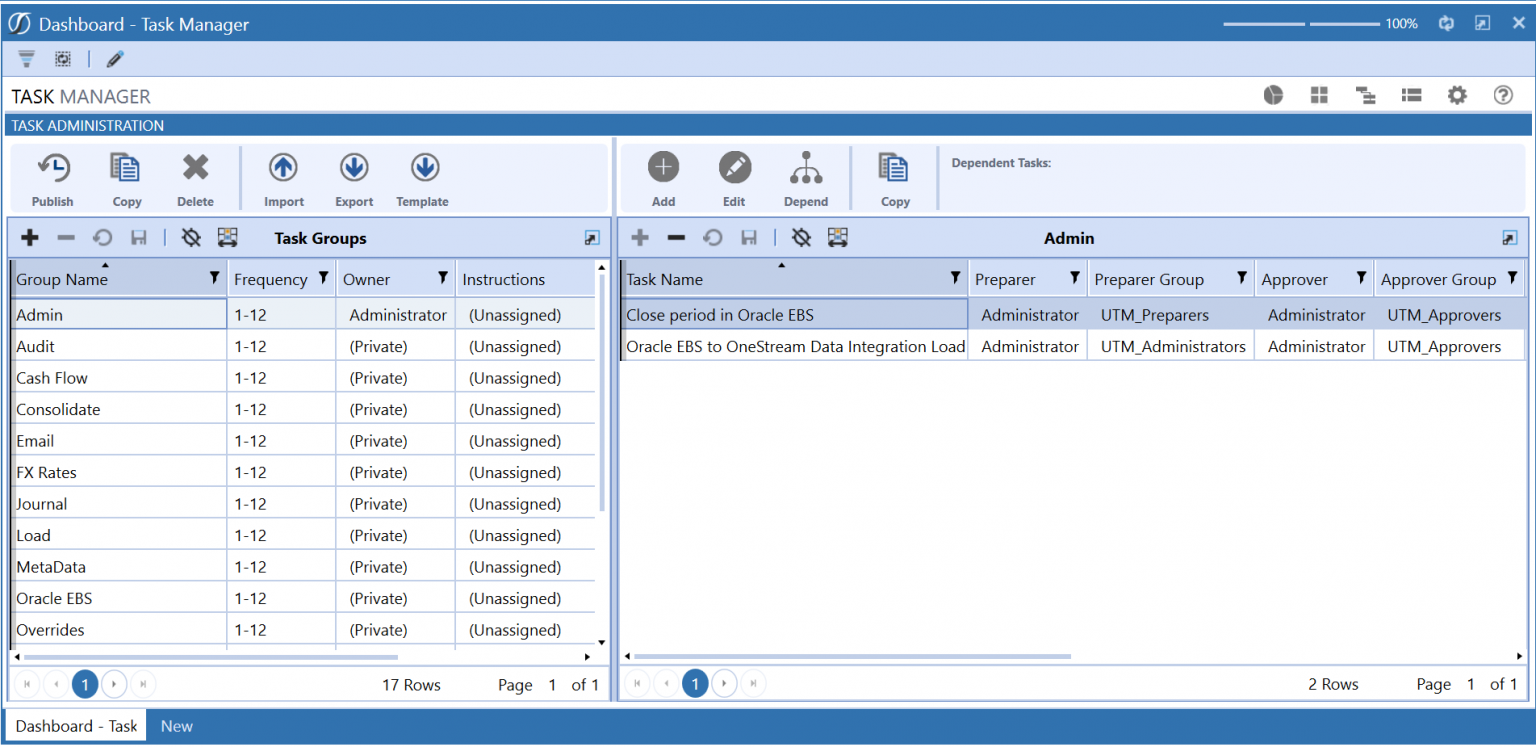Switch to the grid layout view icon
1536x747 pixels.
pyautogui.click(x=1318, y=94)
